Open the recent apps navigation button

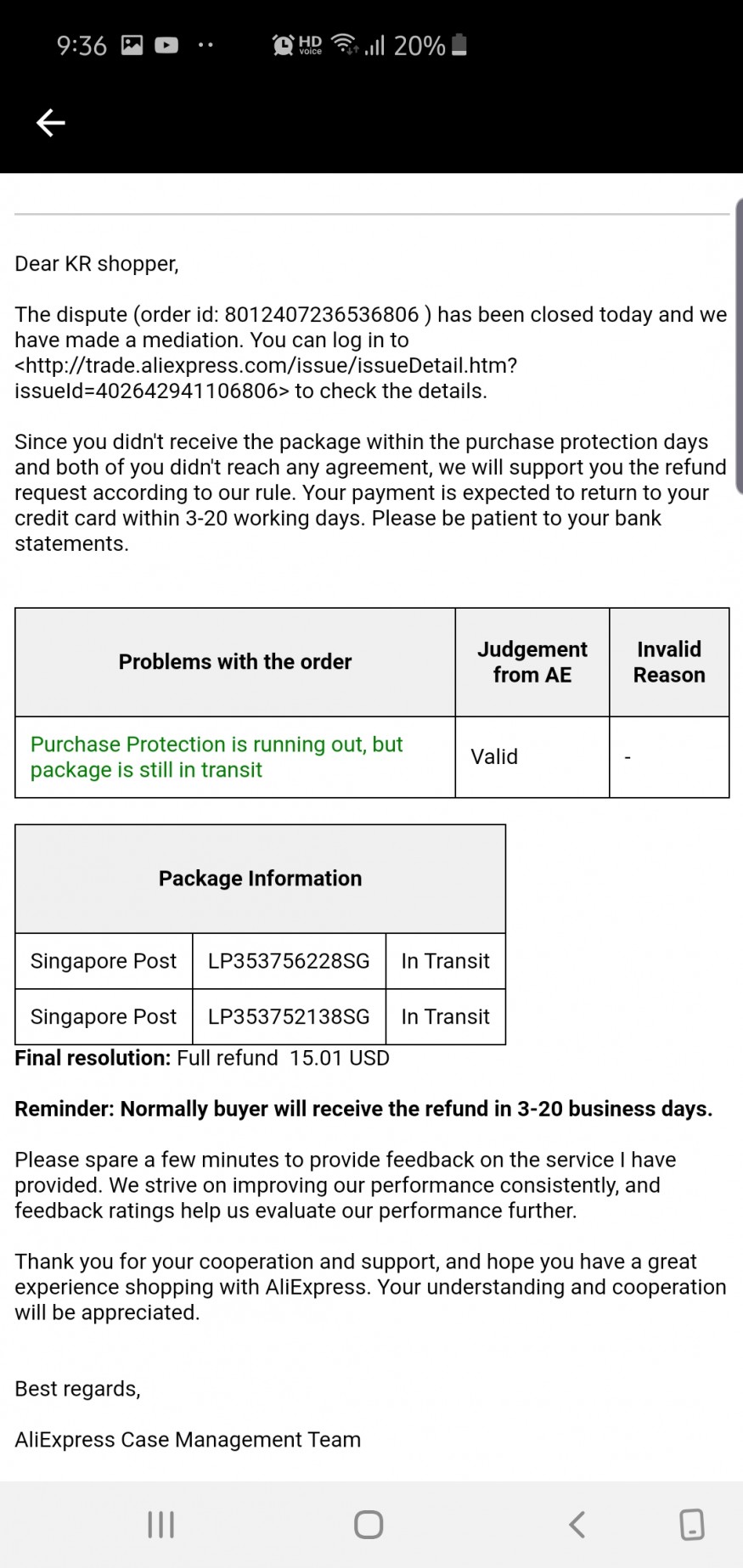pyautogui.click(x=160, y=1525)
